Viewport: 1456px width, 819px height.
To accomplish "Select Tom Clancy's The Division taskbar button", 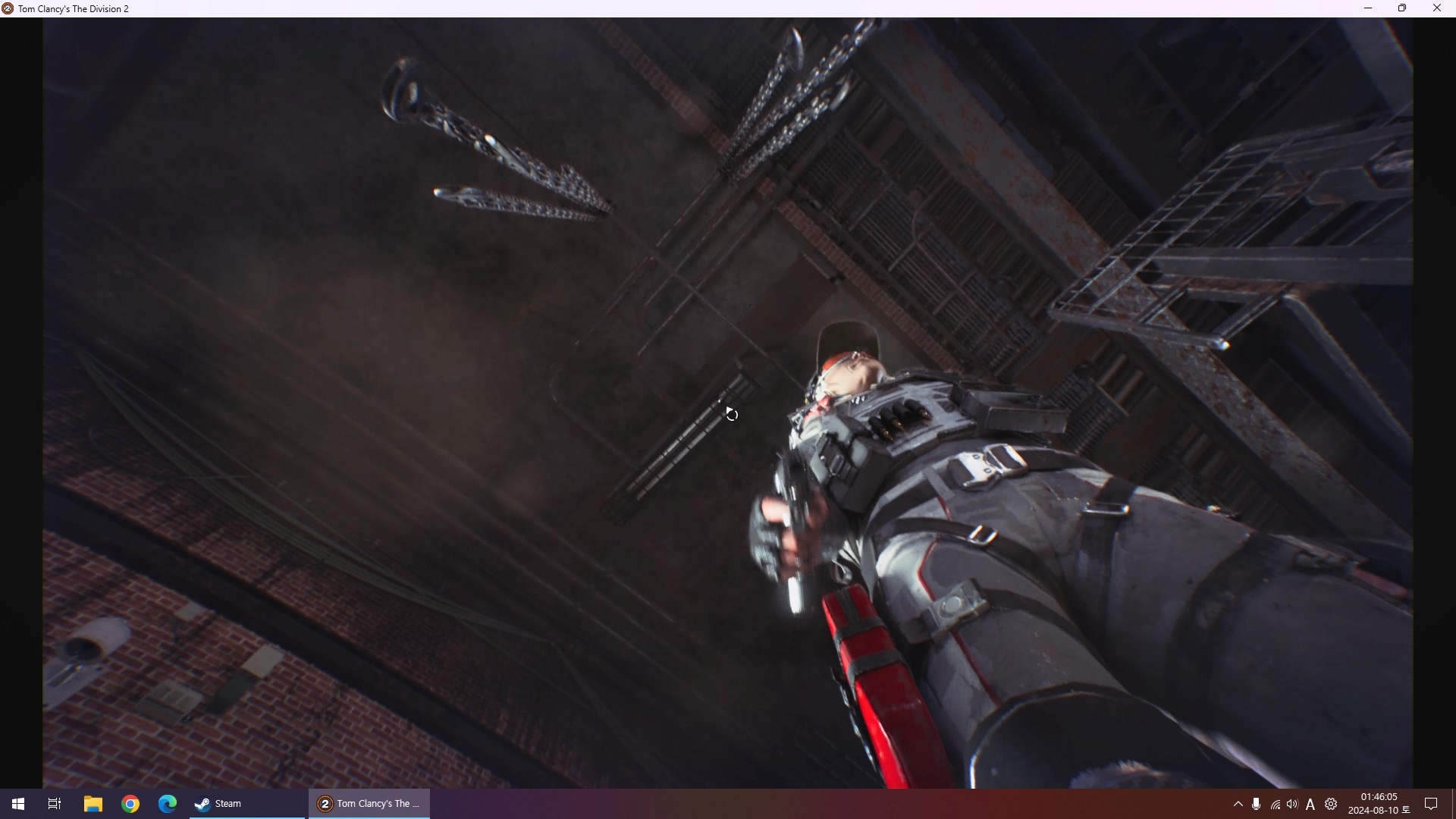I will point(369,804).
